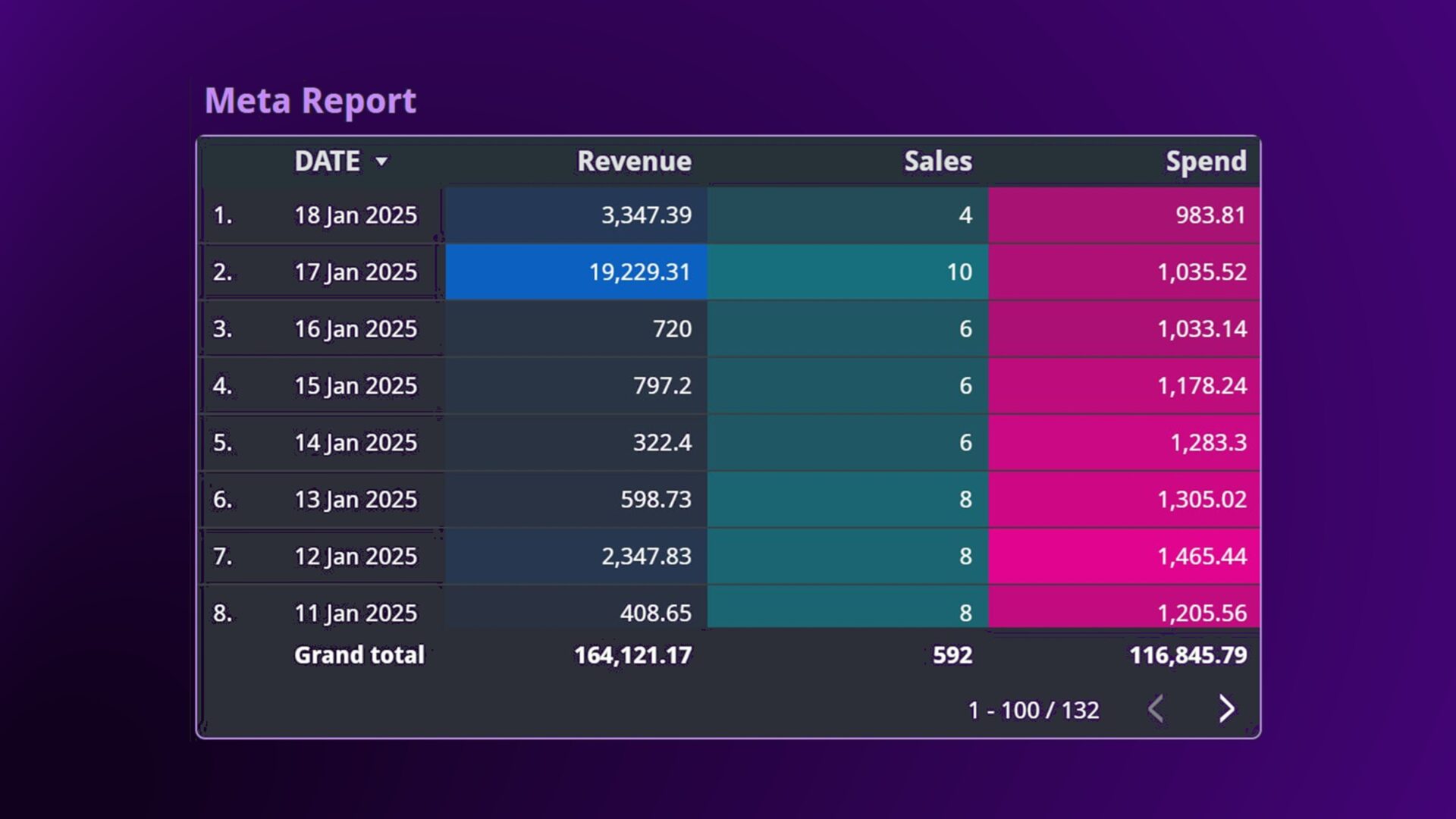Click spend value 983.81

click(x=1211, y=215)
